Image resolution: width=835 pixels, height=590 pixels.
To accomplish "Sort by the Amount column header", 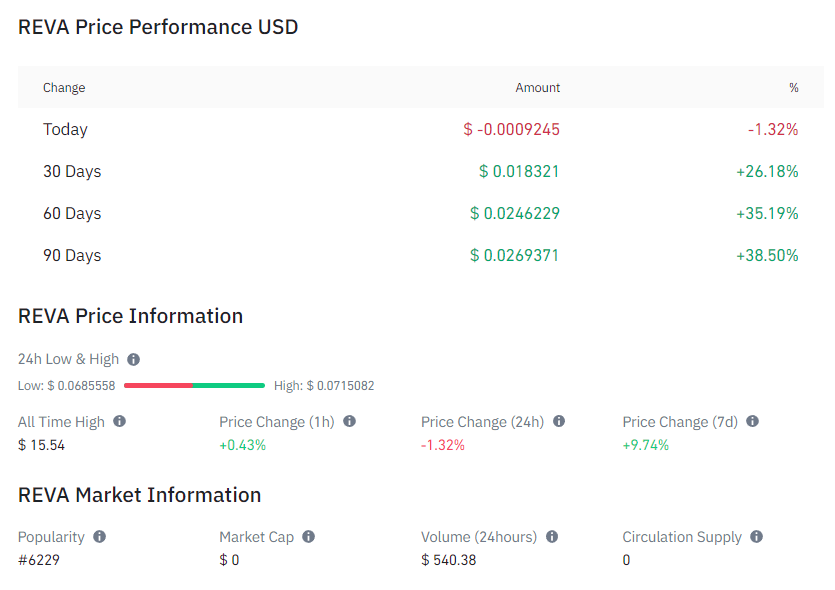I will pyautogui.click(x=538, y=88).
